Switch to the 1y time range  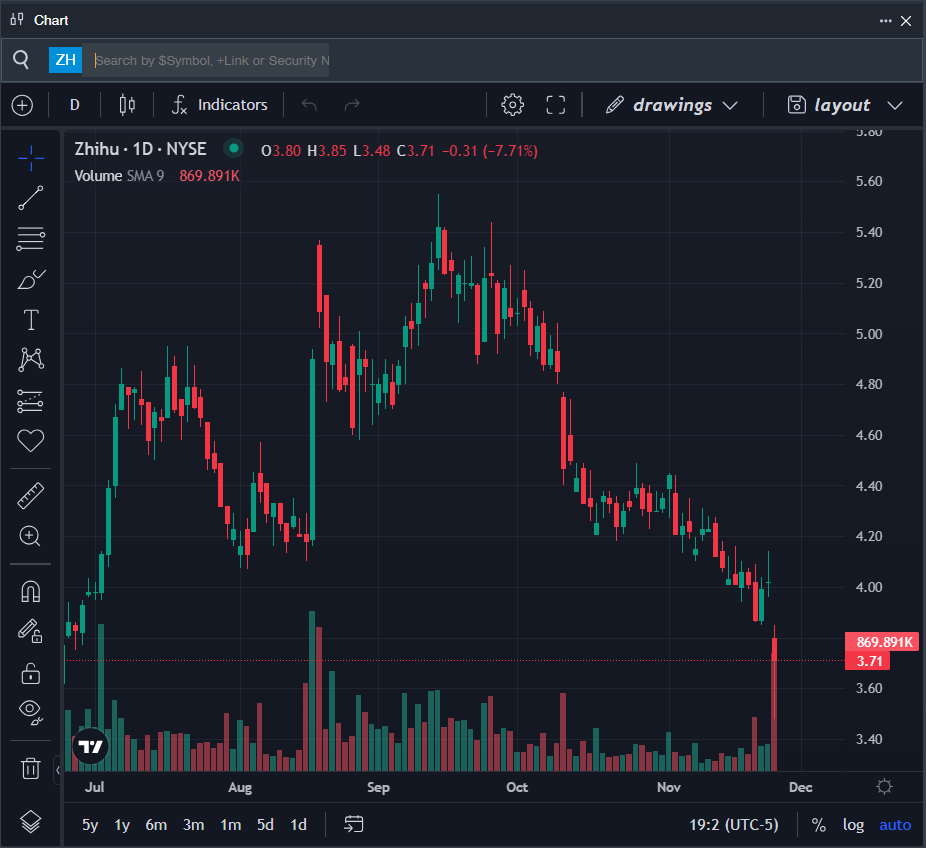(x=122, y=825)
